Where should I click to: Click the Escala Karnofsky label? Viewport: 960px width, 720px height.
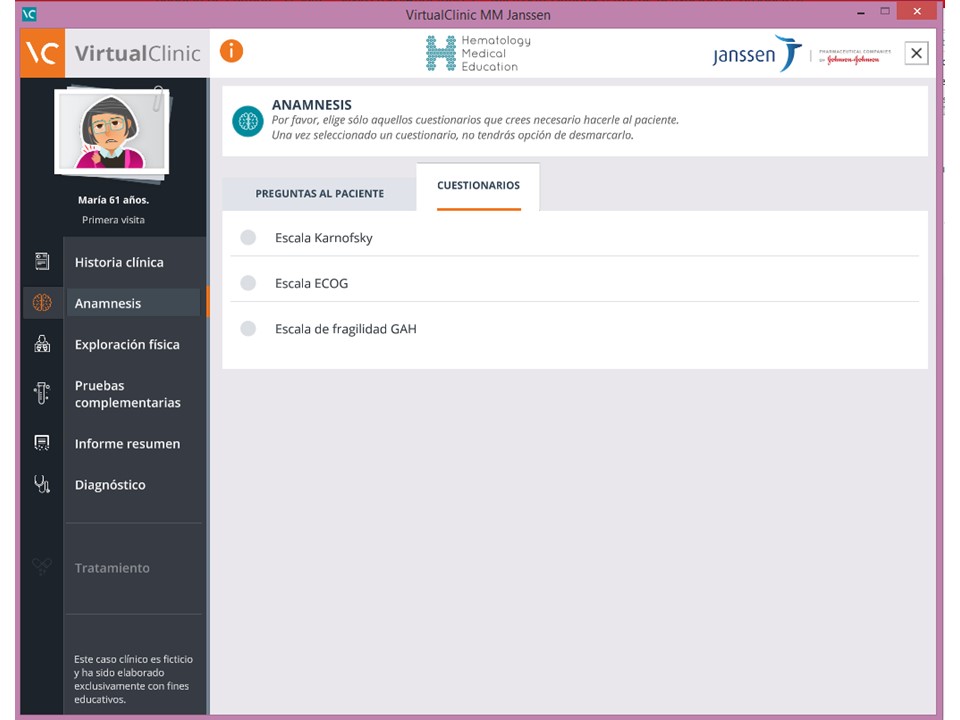[323, 238]
